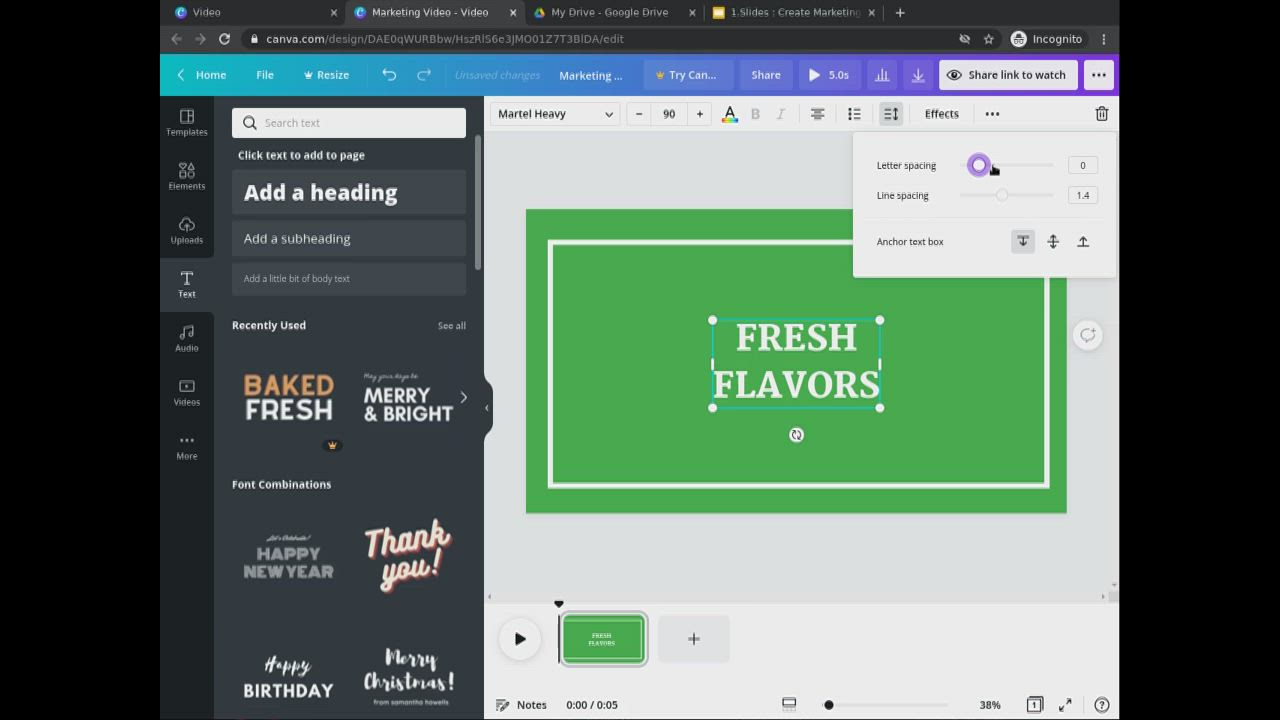Open the text color picker
Screen dimensions: 1280x720
pos(729,113)
